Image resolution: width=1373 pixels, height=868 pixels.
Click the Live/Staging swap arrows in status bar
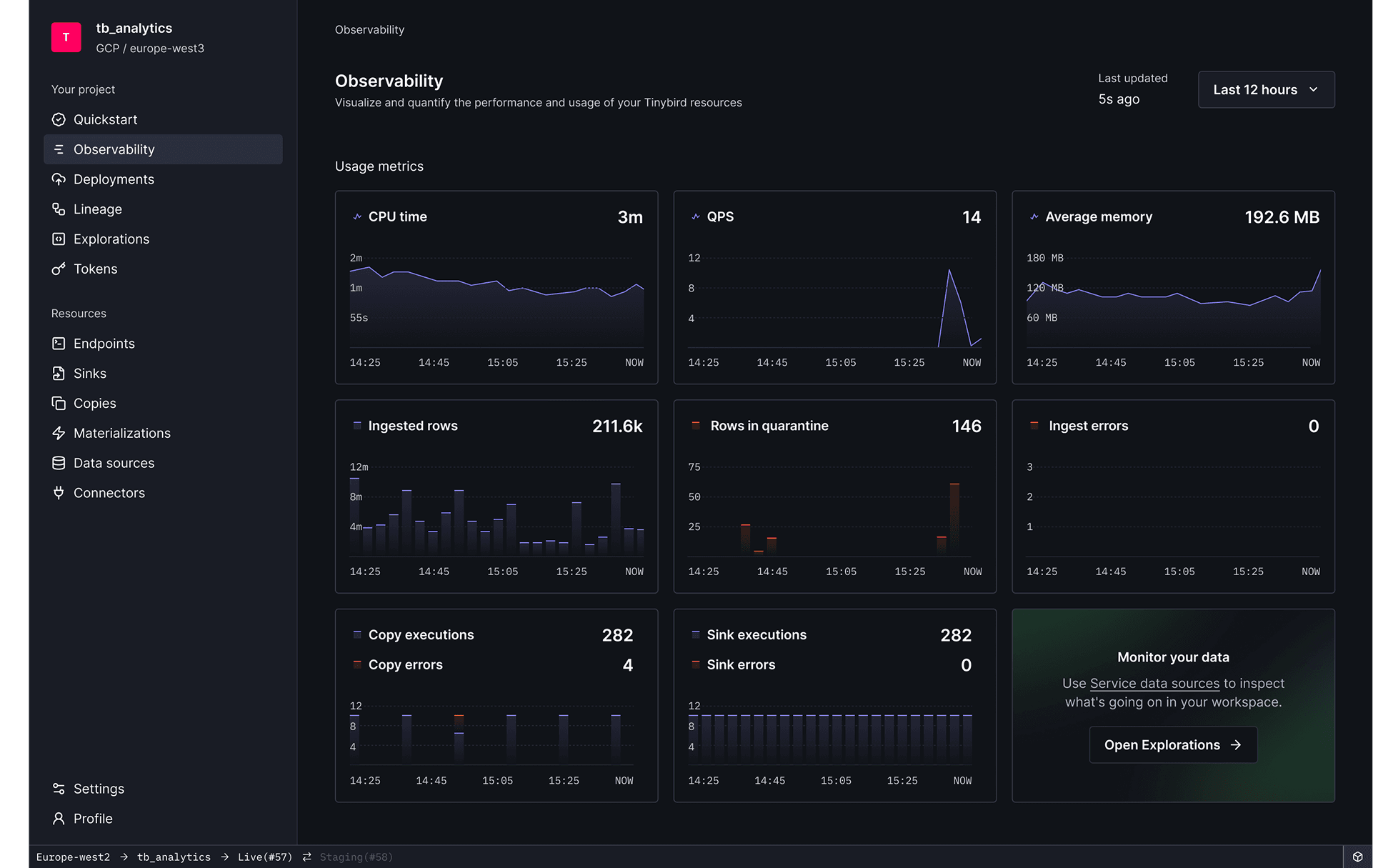pos(307,857)
